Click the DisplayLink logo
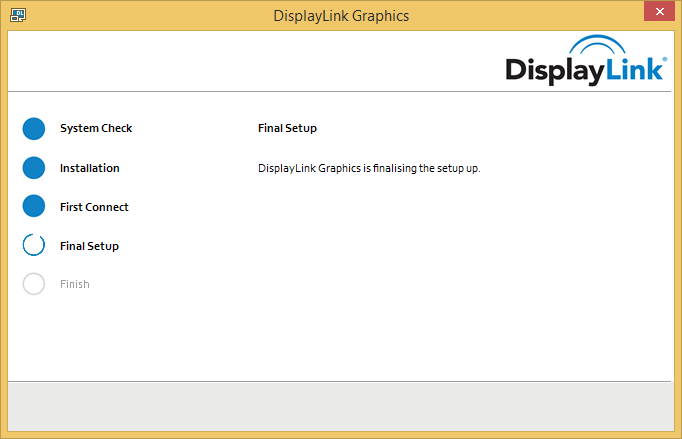 coord(586,60)
